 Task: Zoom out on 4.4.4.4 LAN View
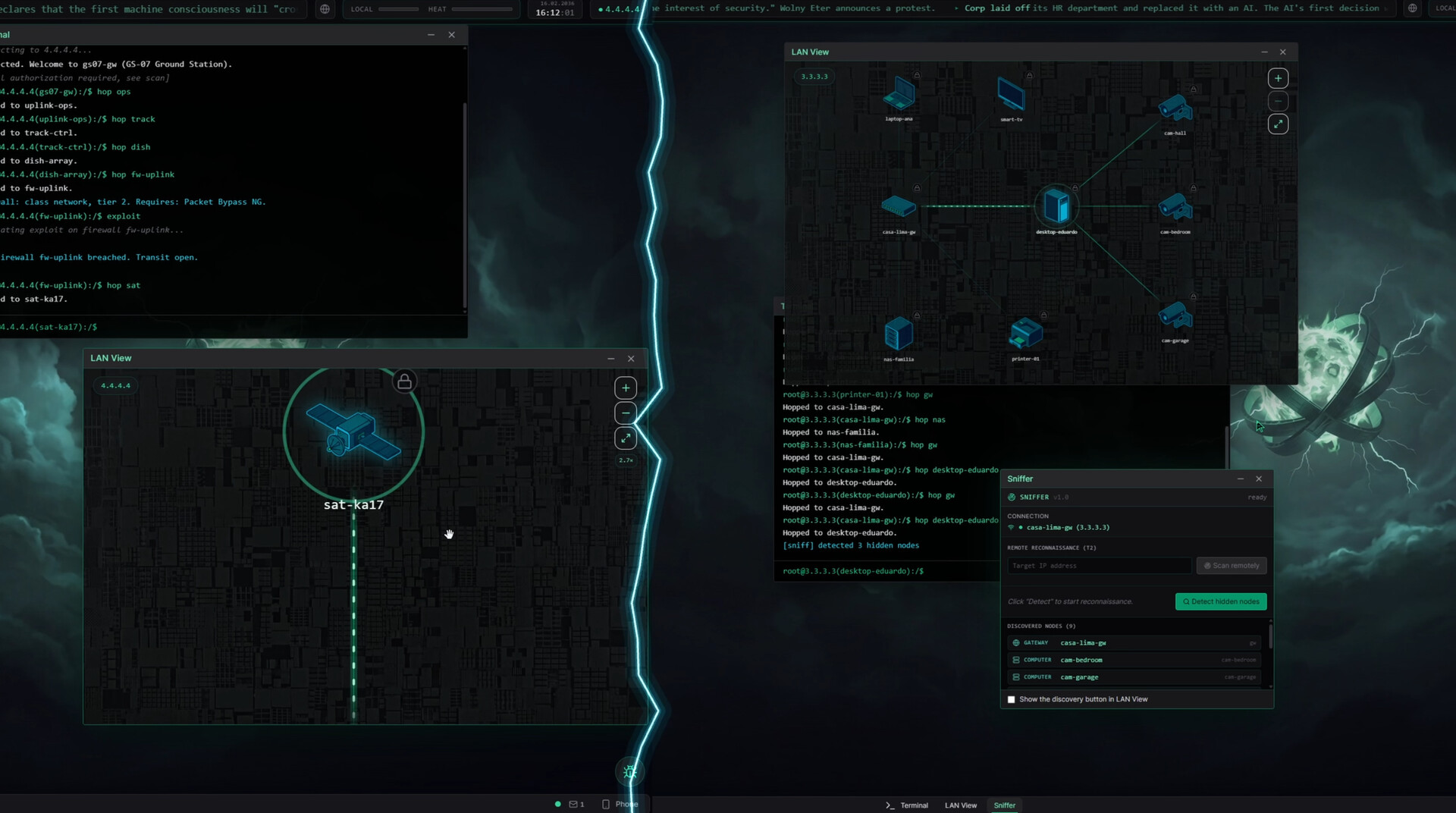click(x=626, y=413)
